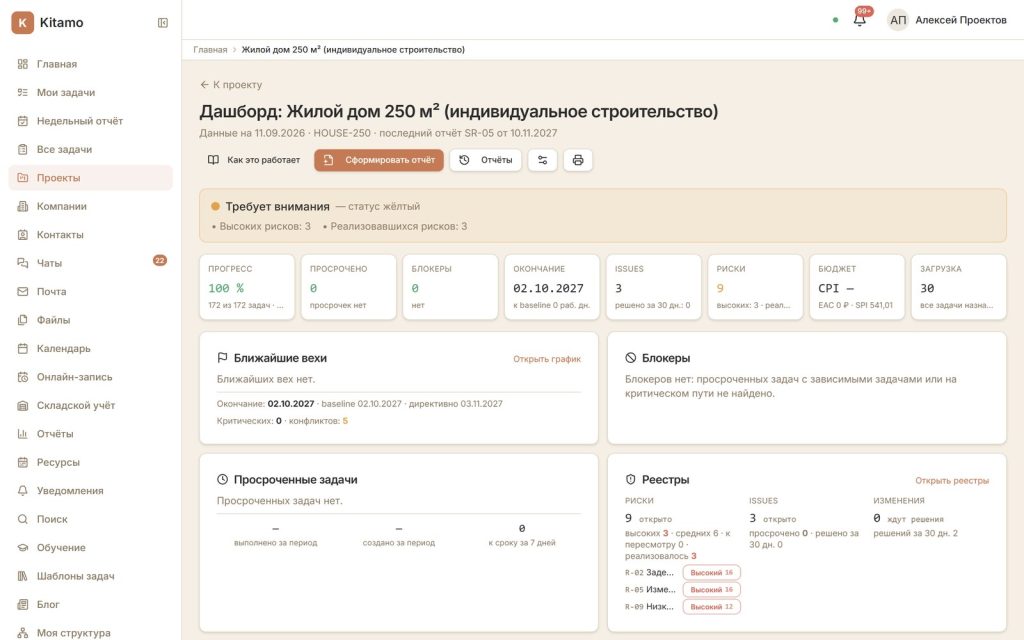
Task: Click the Уведомления bell icon in the sidebar
Action: [23, 490]
